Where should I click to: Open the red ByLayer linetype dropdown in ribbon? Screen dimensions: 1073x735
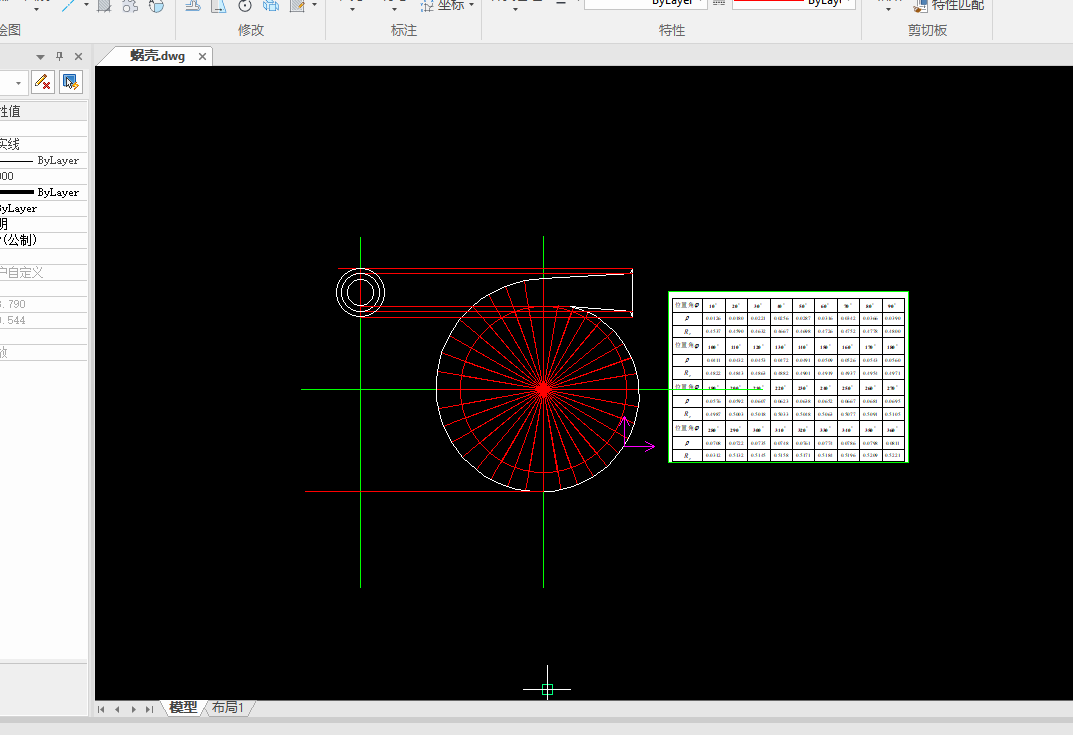(x=794, y=3)
